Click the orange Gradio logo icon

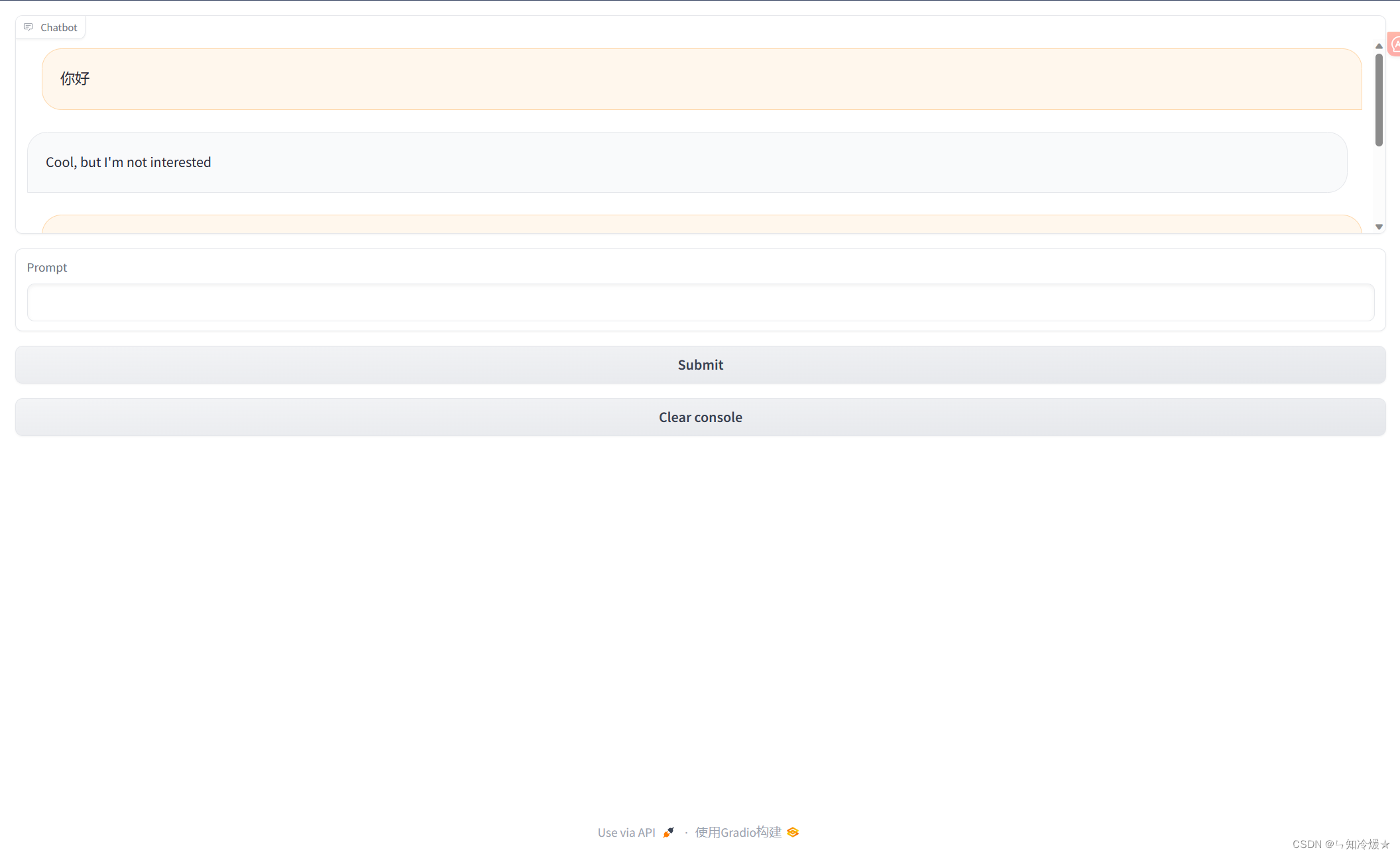pyautogui.click(x=793, y=832)
